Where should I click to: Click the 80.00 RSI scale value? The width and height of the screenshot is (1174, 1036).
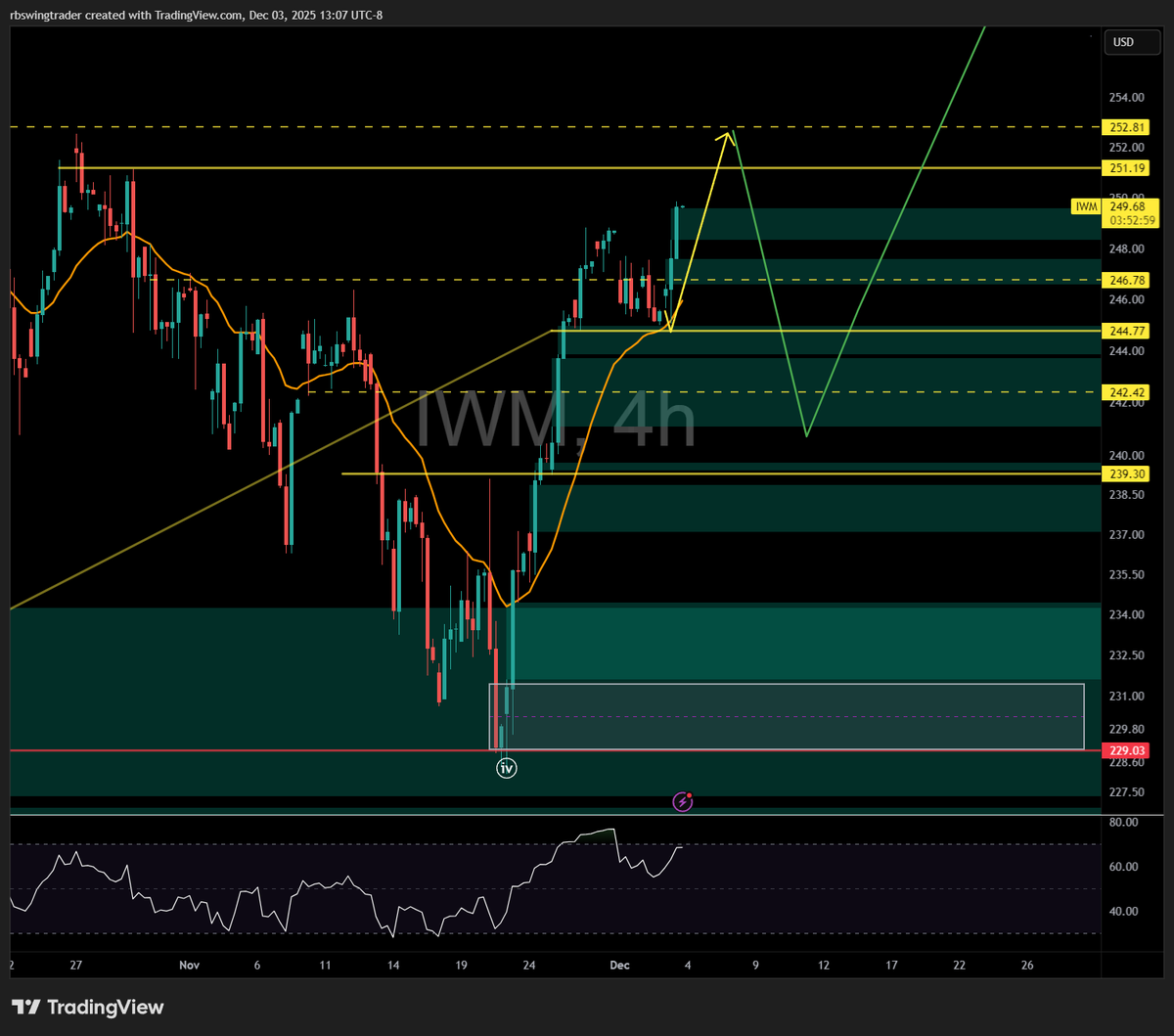tap(1124, 823)
